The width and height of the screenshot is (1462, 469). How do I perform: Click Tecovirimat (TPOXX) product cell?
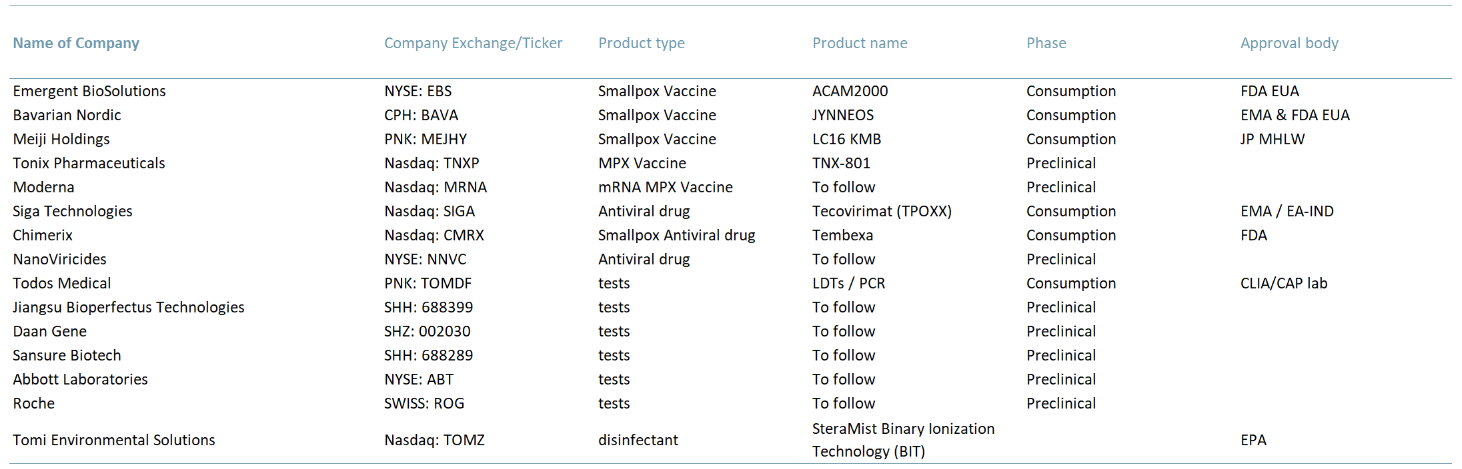882,211
